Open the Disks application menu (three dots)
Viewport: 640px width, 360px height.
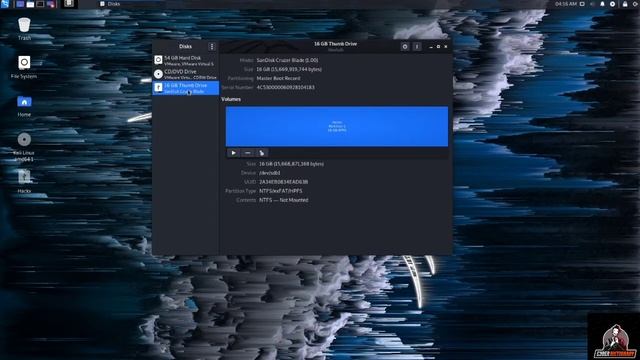pyautogui.click(x=211, y=47)
